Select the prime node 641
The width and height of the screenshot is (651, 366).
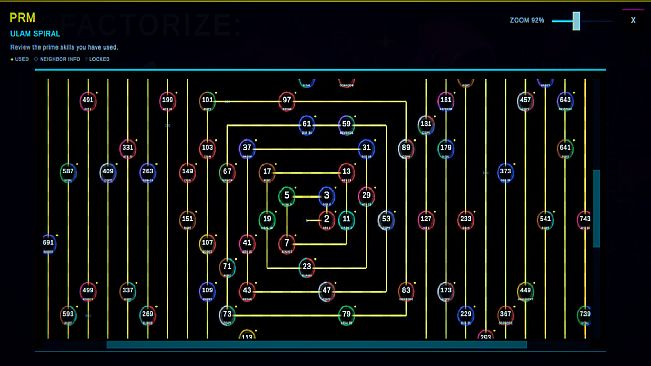pyautogui.click(x=565, y=149)
